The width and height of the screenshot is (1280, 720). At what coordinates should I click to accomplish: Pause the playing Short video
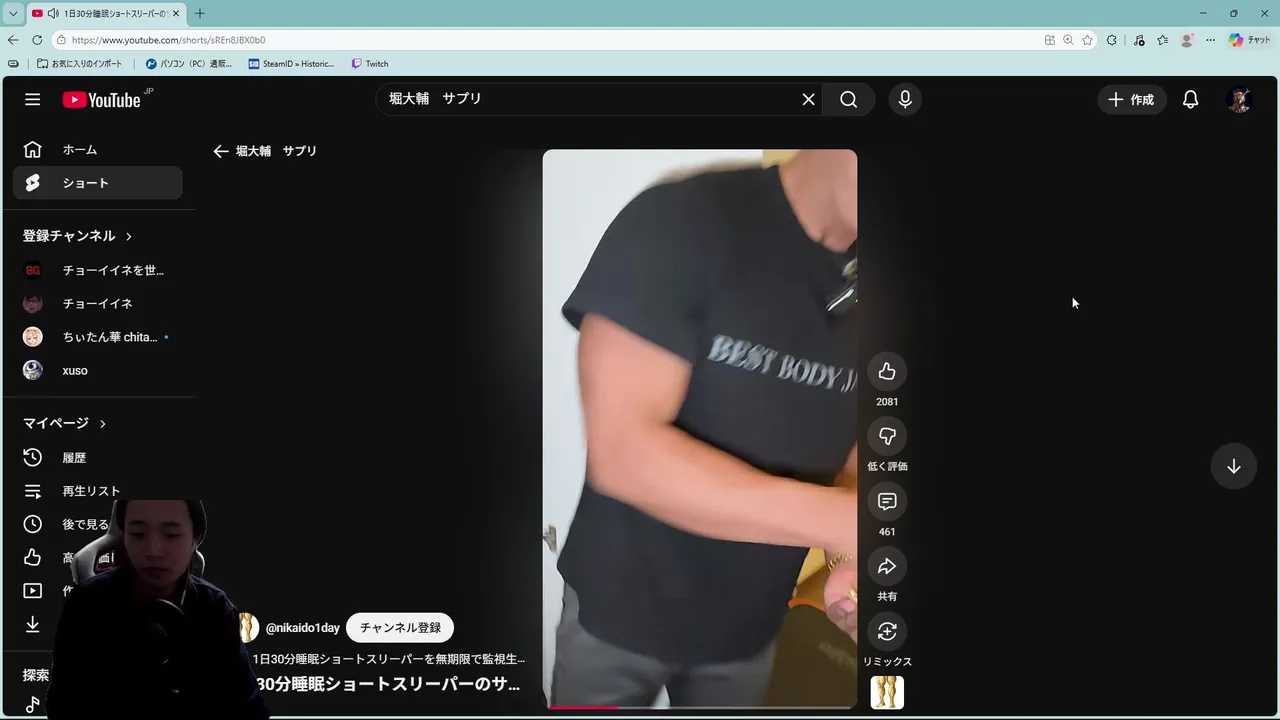pos(700,429)
